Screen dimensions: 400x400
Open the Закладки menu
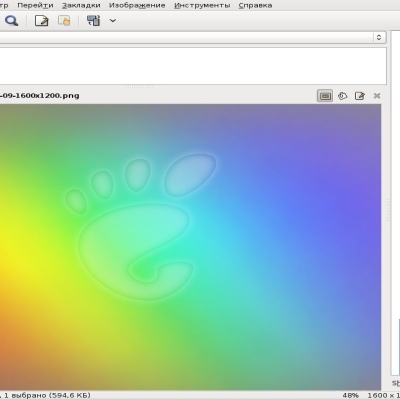(x=81, y=5)
